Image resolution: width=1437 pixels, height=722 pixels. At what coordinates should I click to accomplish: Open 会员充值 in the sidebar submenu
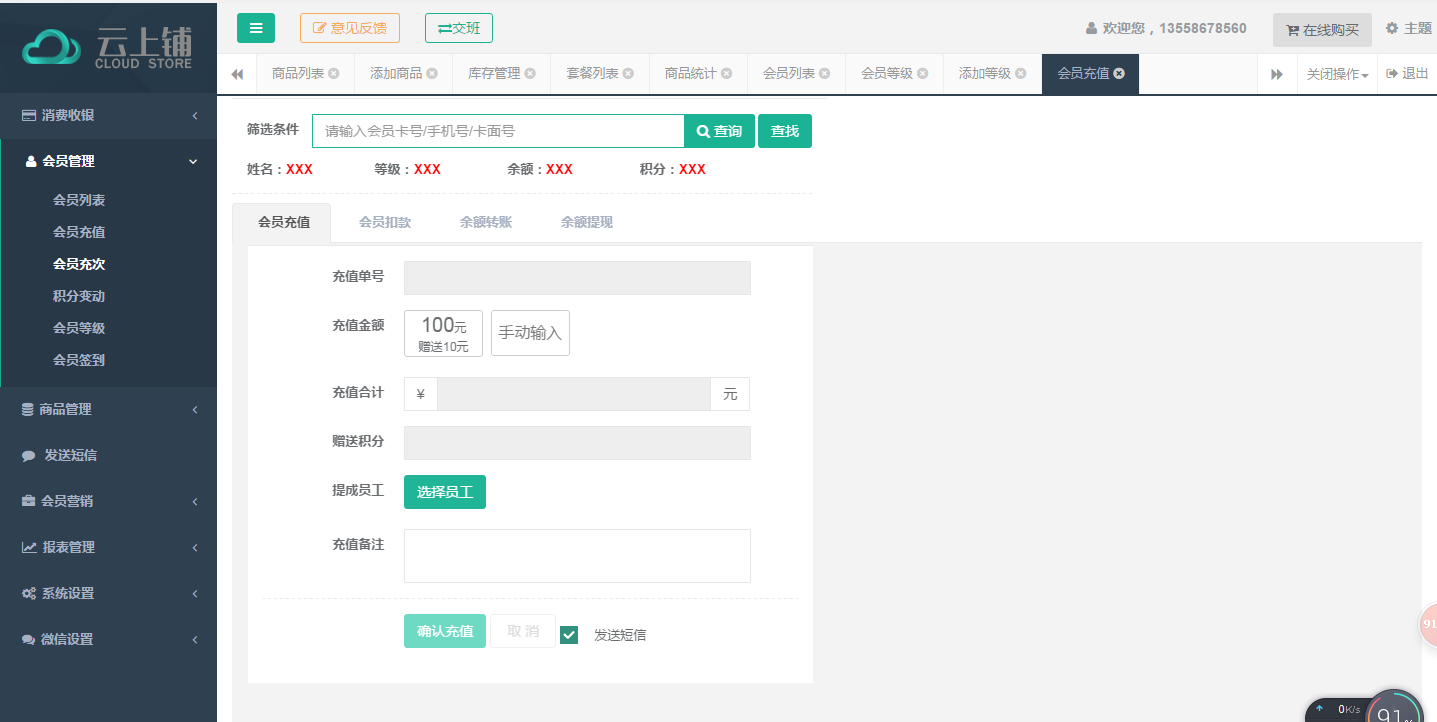79,232
